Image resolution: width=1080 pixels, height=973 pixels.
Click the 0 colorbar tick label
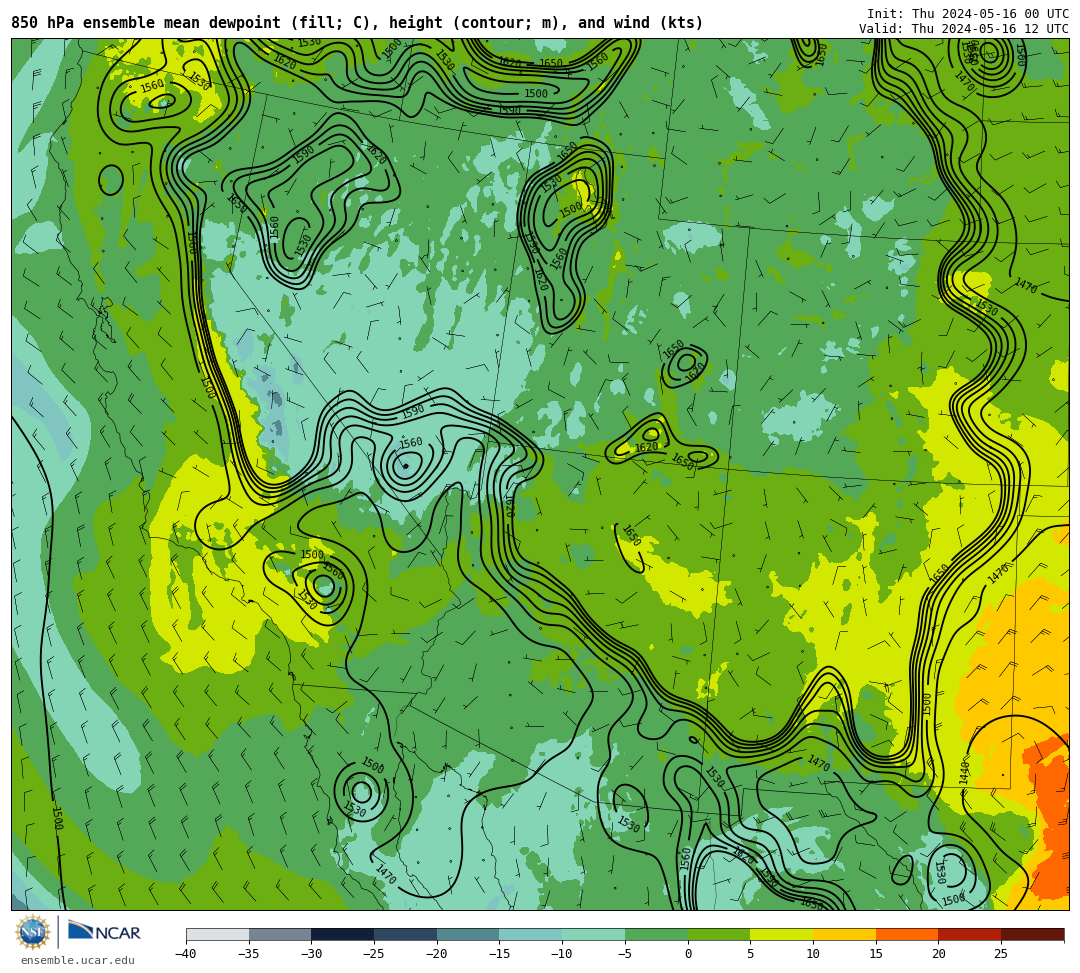pos(688,954)
